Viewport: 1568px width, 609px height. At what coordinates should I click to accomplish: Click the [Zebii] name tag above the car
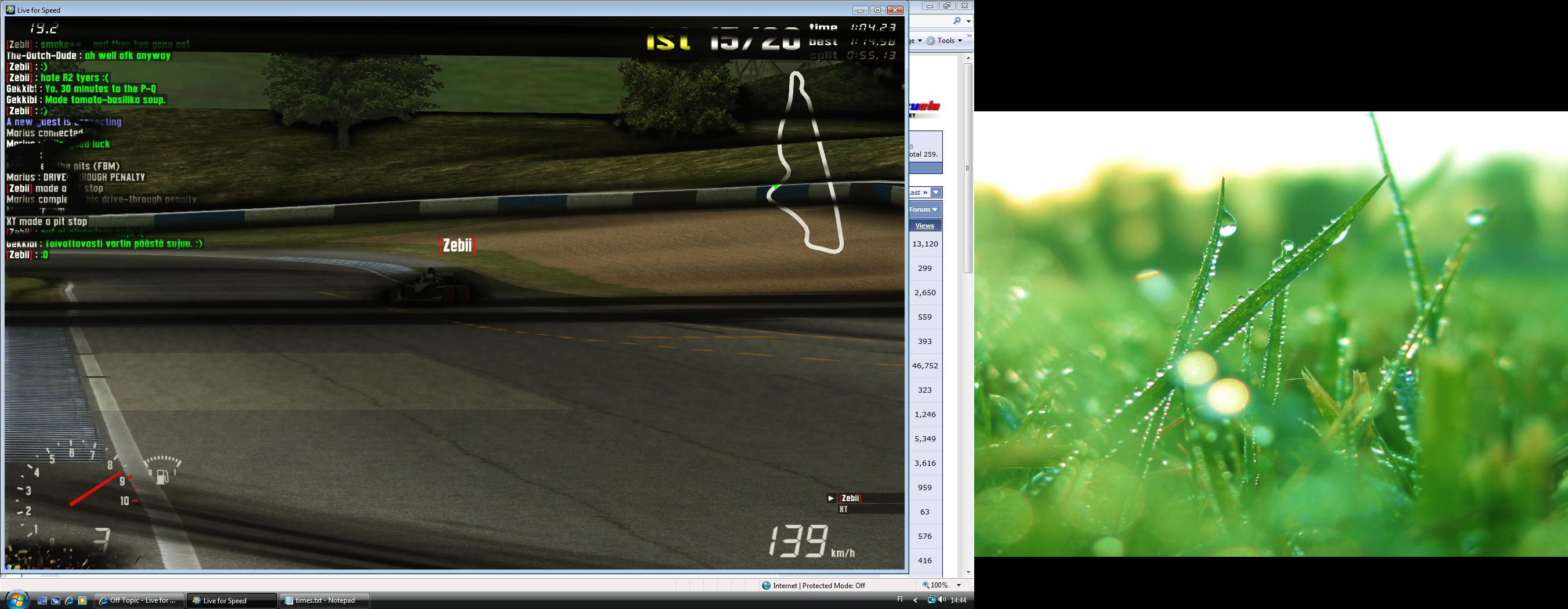click(456, 245)
